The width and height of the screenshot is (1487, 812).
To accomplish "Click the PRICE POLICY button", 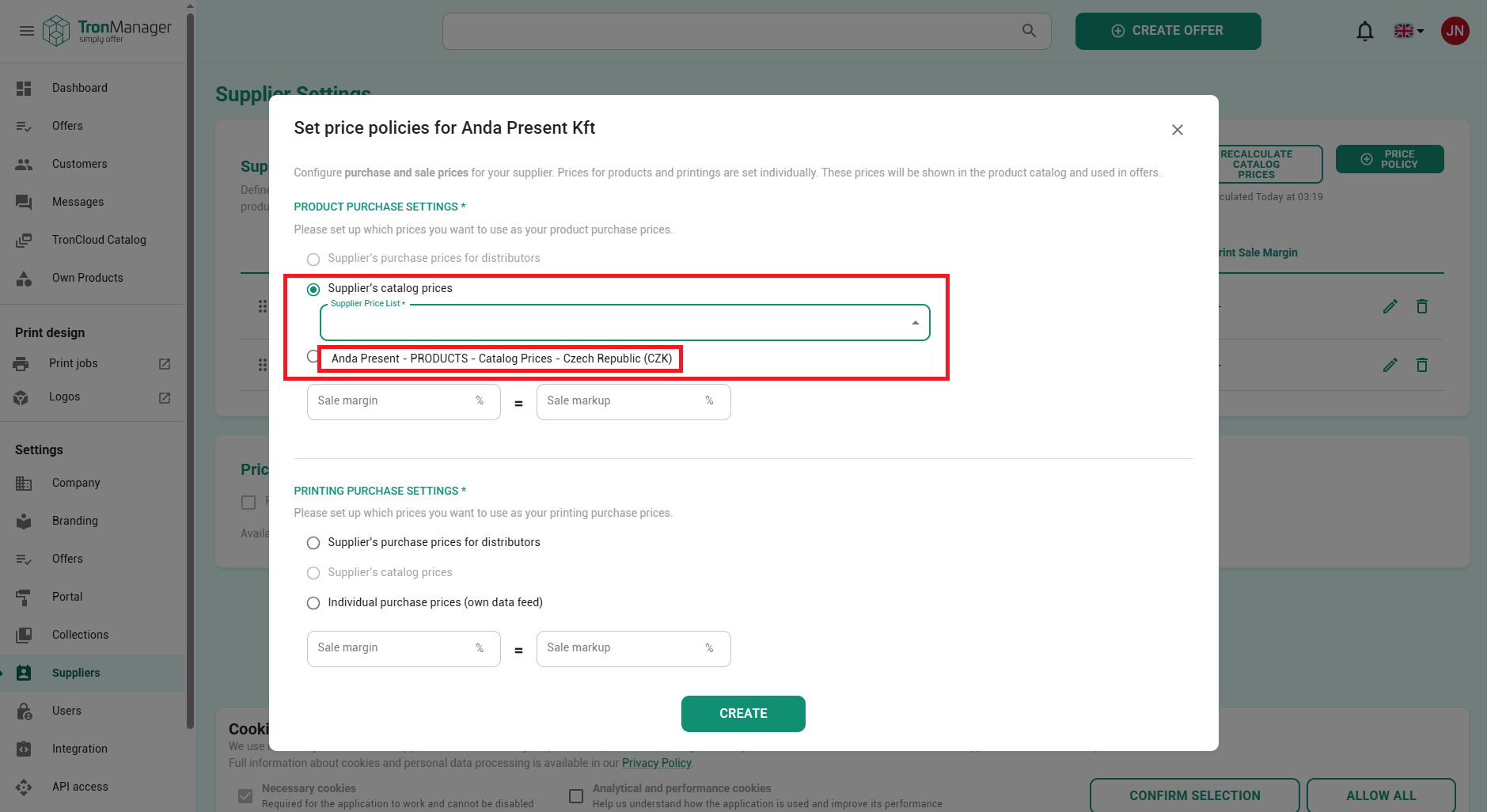I will [x=1390, y=159].
